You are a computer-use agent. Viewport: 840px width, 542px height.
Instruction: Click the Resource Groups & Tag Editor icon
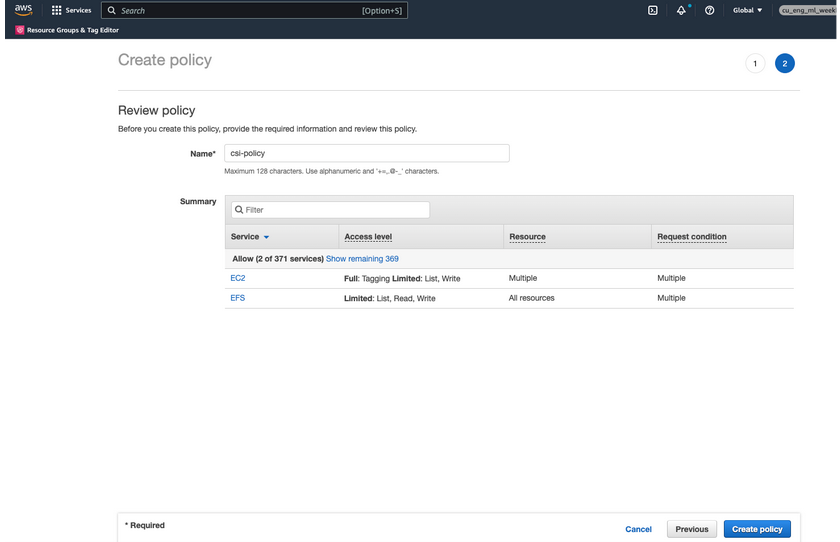20,30
